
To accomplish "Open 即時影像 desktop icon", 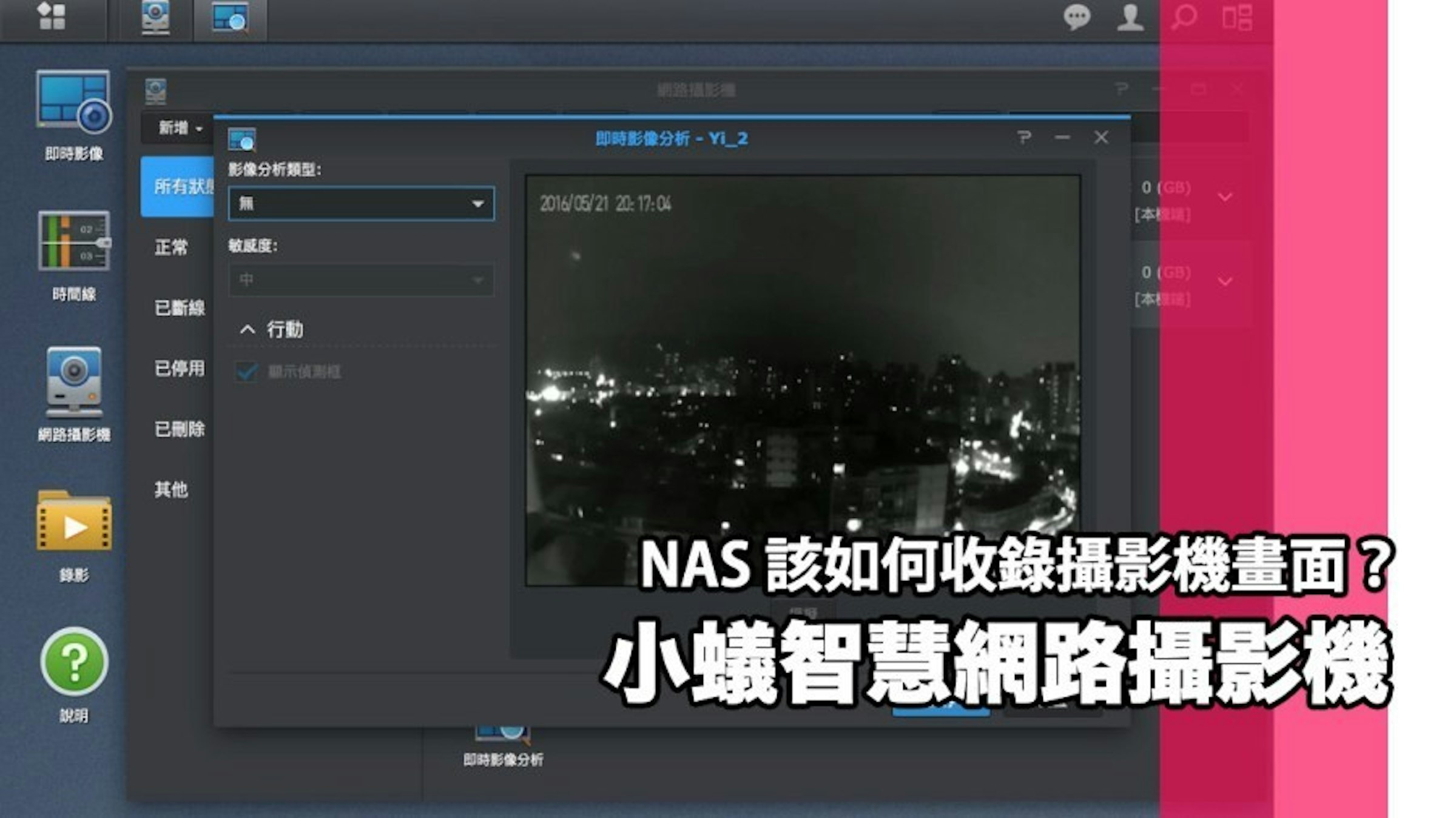I will [74, 116].
